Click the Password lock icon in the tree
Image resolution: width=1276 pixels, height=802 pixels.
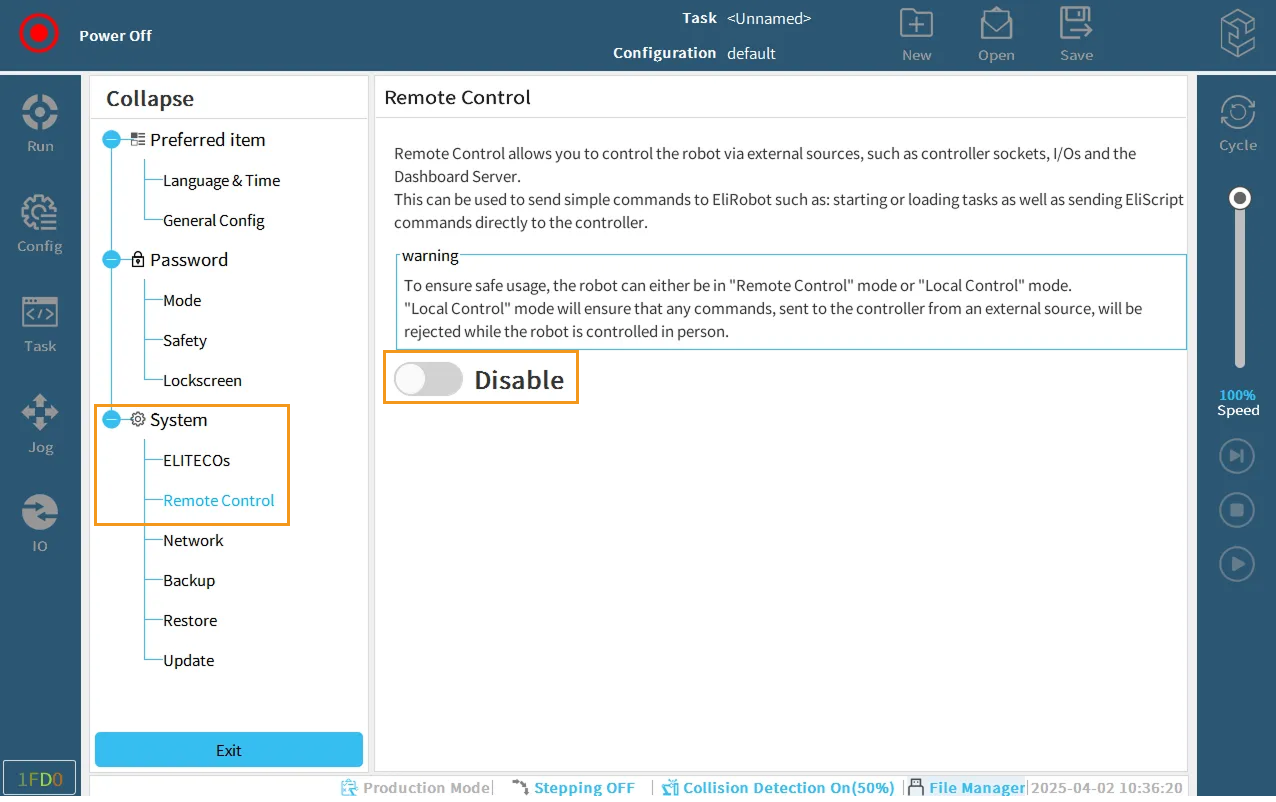click(138, 260)
